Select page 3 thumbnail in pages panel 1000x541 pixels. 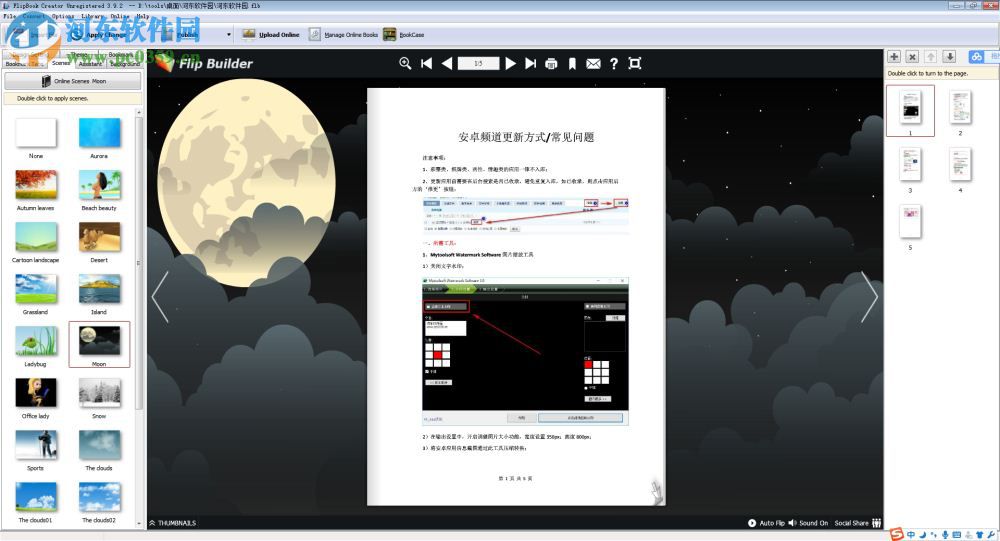[910, 165]
